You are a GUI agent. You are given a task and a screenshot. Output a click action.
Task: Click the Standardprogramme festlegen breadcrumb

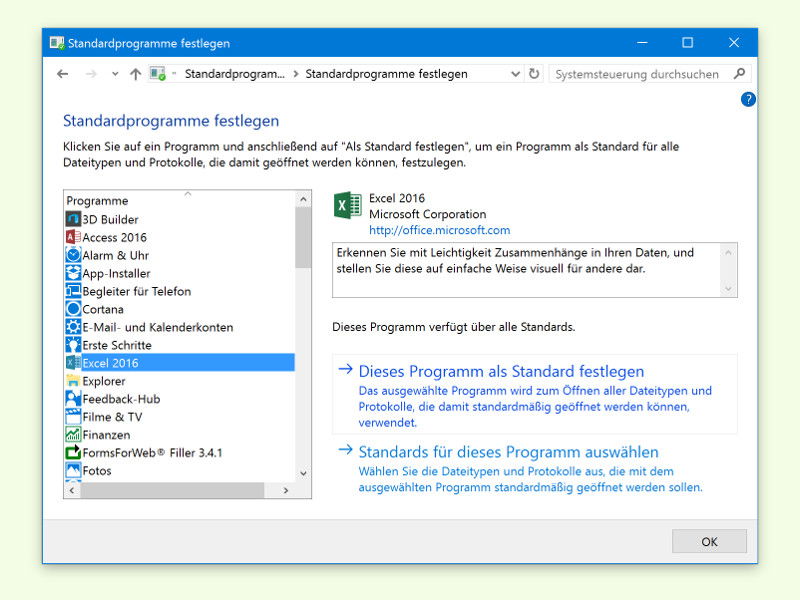(386, 74)
